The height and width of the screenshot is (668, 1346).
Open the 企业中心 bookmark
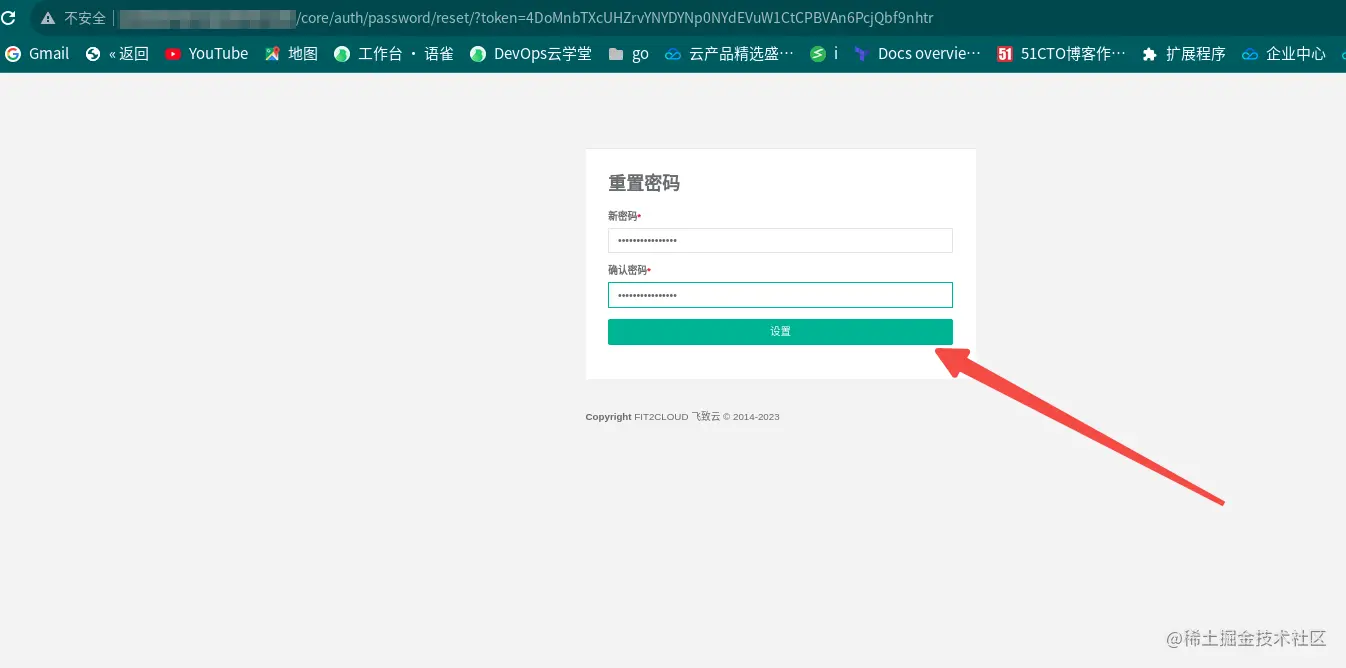(x=1284, y=54)
